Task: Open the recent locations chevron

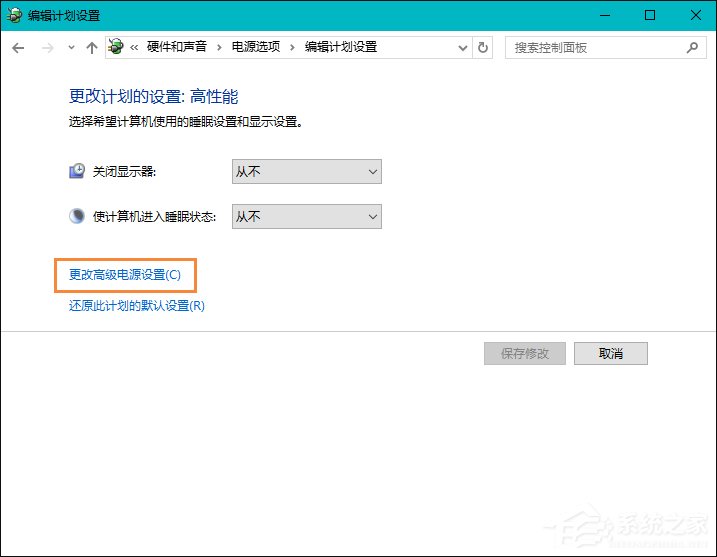Action: coord(71,48)
